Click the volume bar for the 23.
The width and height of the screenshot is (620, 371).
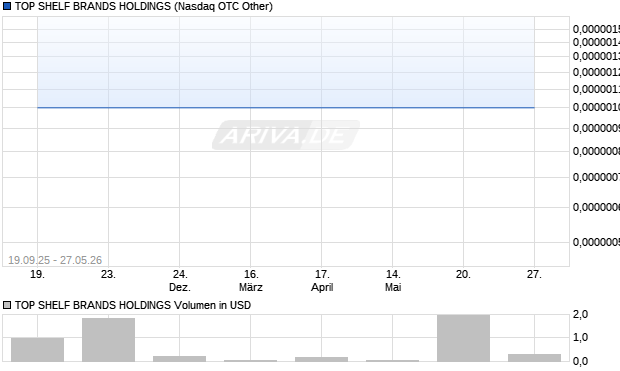(x=108, y=340)
